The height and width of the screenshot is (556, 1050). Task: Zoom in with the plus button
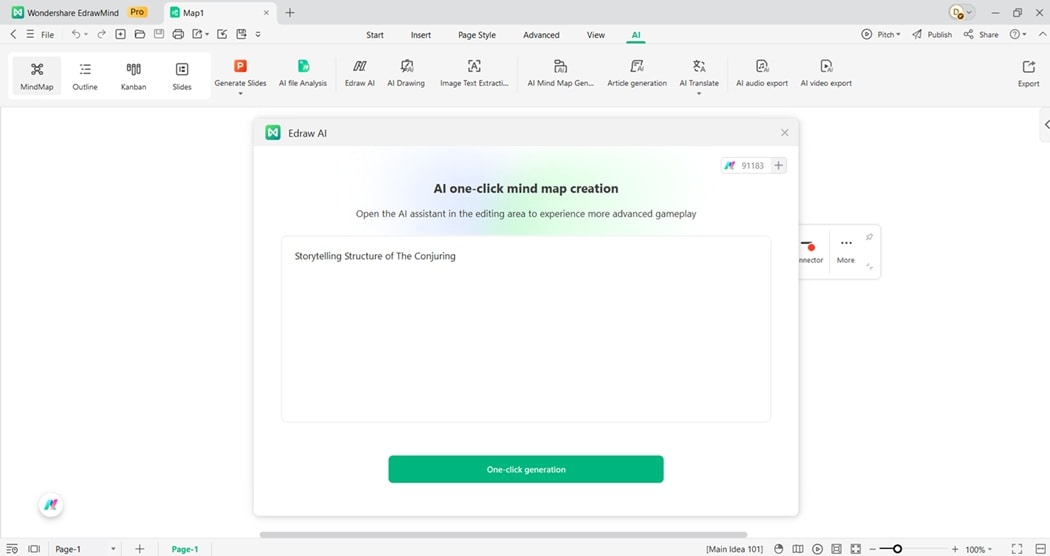click(955, 549)
